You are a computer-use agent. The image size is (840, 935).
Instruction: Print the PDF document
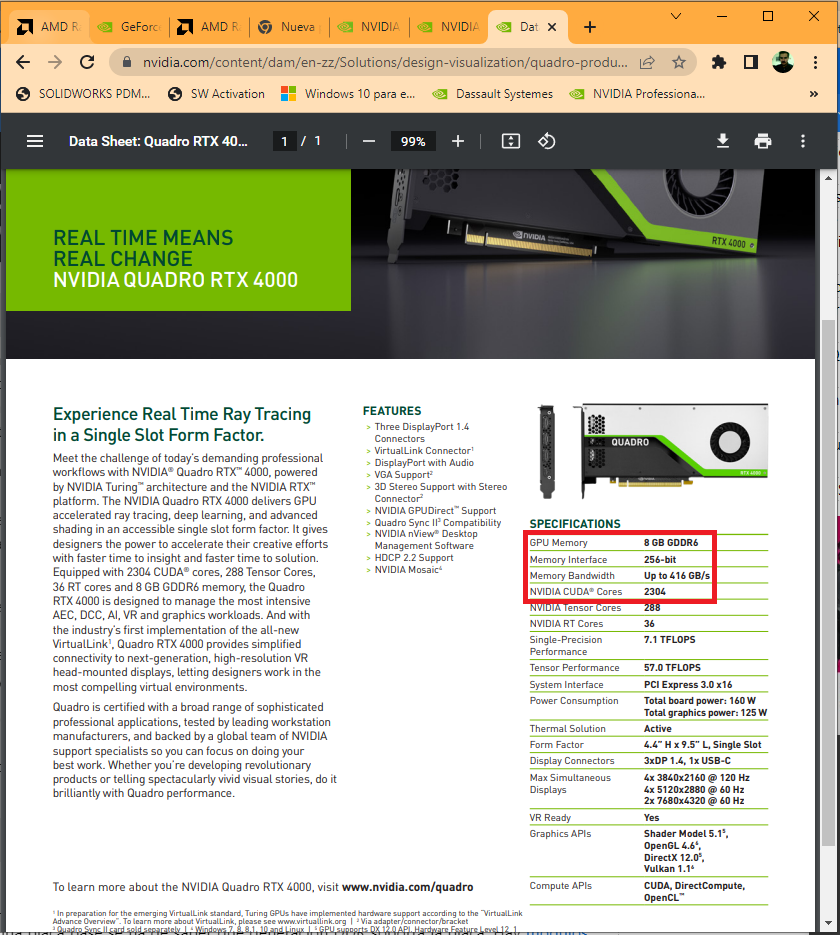point(762,141)
